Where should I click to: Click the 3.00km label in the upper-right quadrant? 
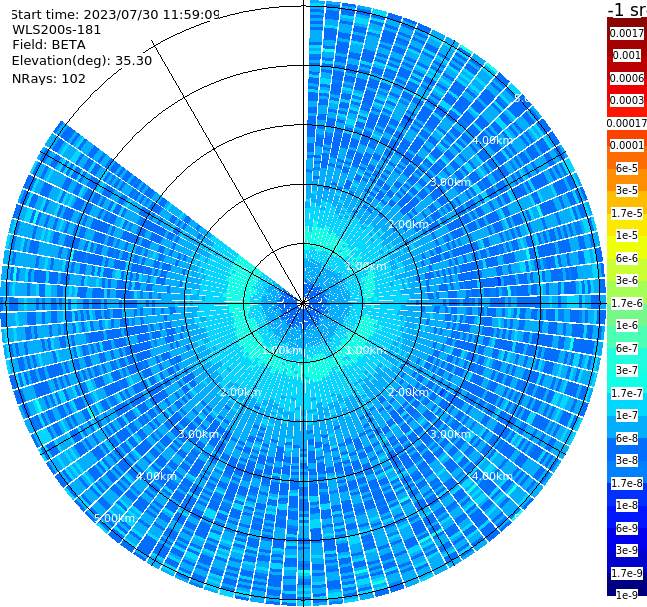pyautogui.click(x=450, y=182)
